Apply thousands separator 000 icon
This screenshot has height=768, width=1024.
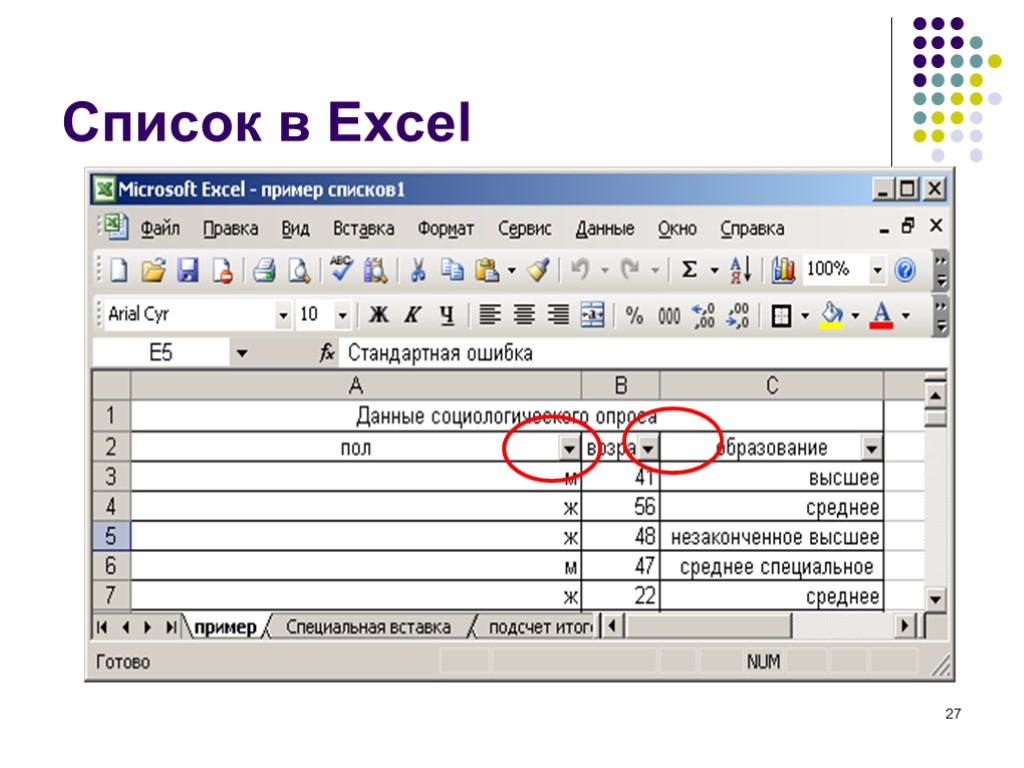[669, 317]
